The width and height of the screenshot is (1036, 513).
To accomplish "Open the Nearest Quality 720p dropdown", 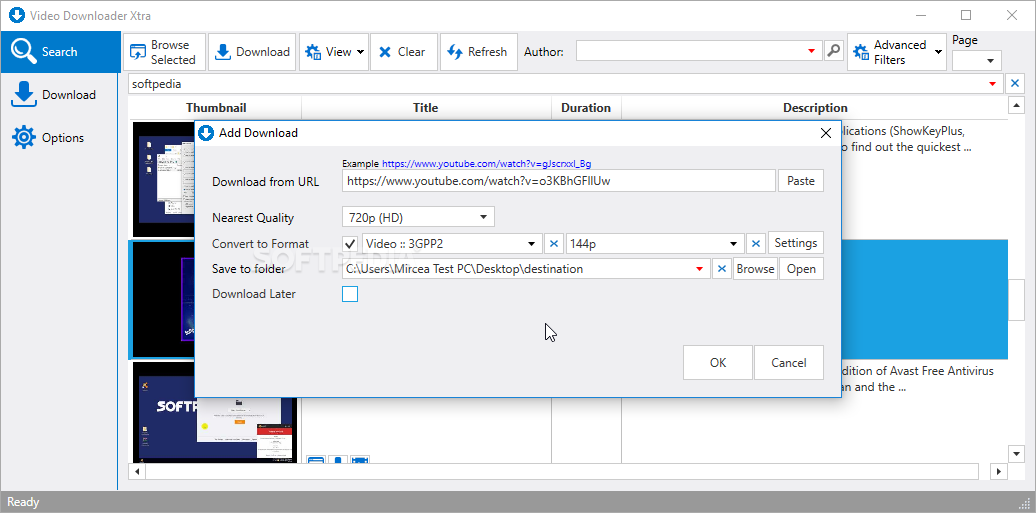I will 418,217.
